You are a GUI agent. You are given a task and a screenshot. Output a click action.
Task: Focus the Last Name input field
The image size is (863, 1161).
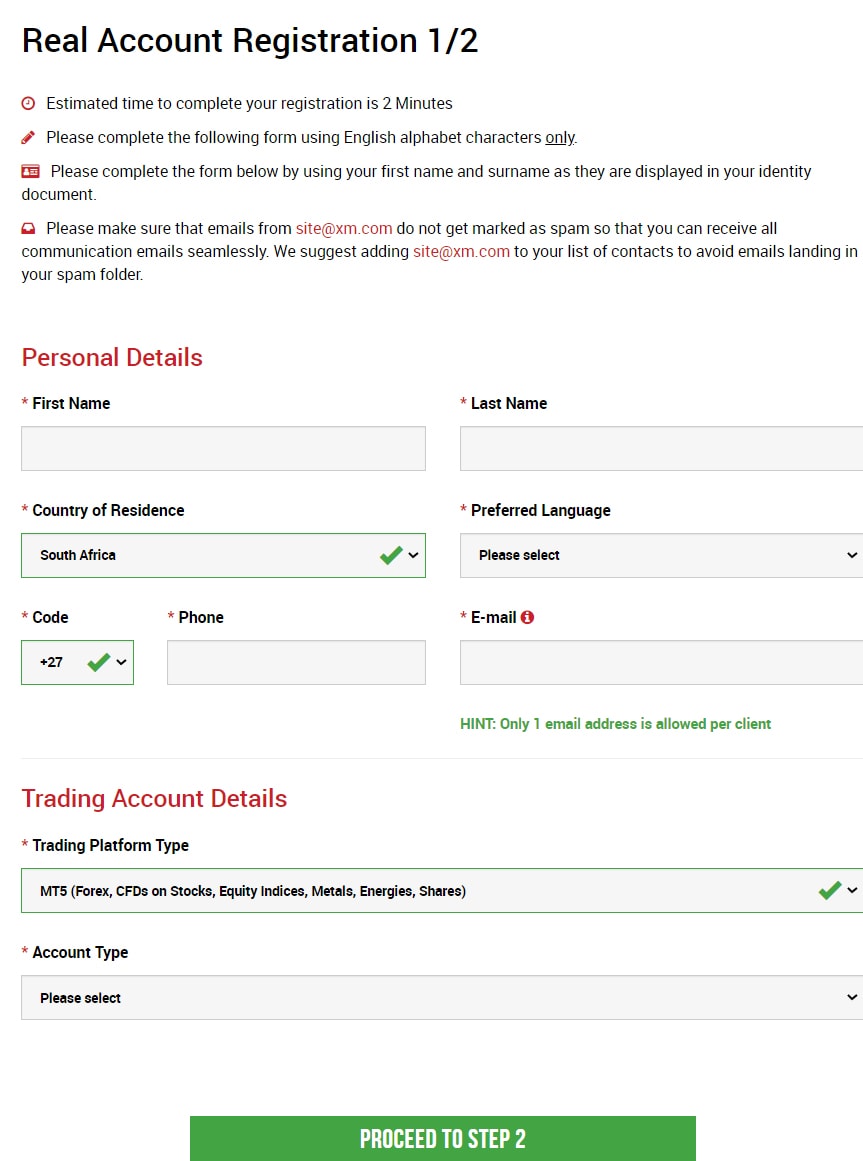[x=660, y=448]
